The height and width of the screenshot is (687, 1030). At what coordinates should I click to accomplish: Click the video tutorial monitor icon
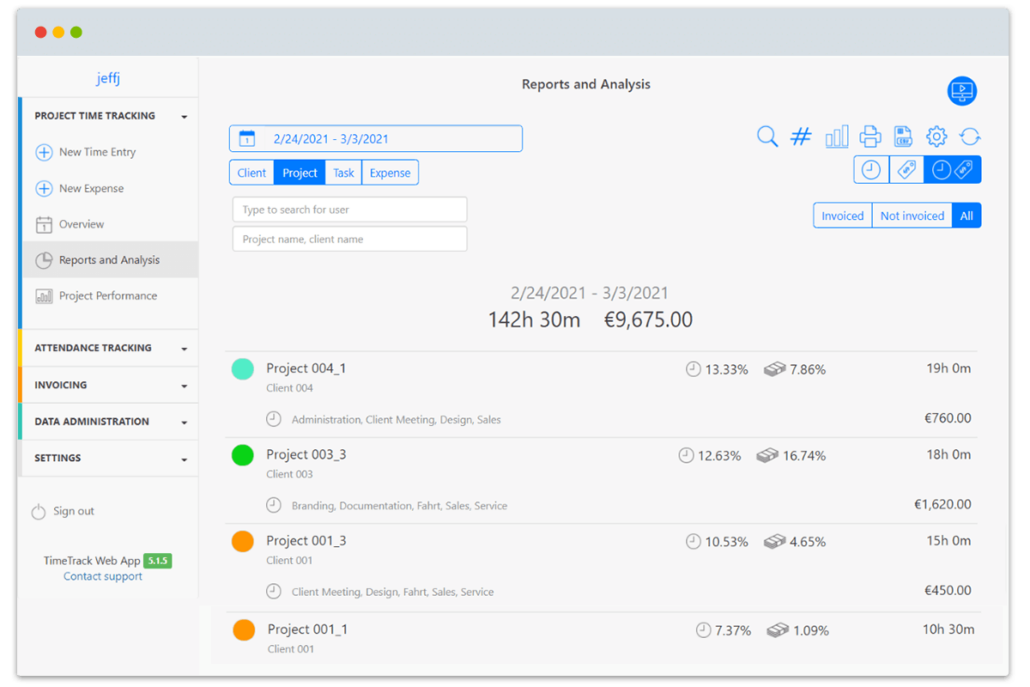coord(962,91)
